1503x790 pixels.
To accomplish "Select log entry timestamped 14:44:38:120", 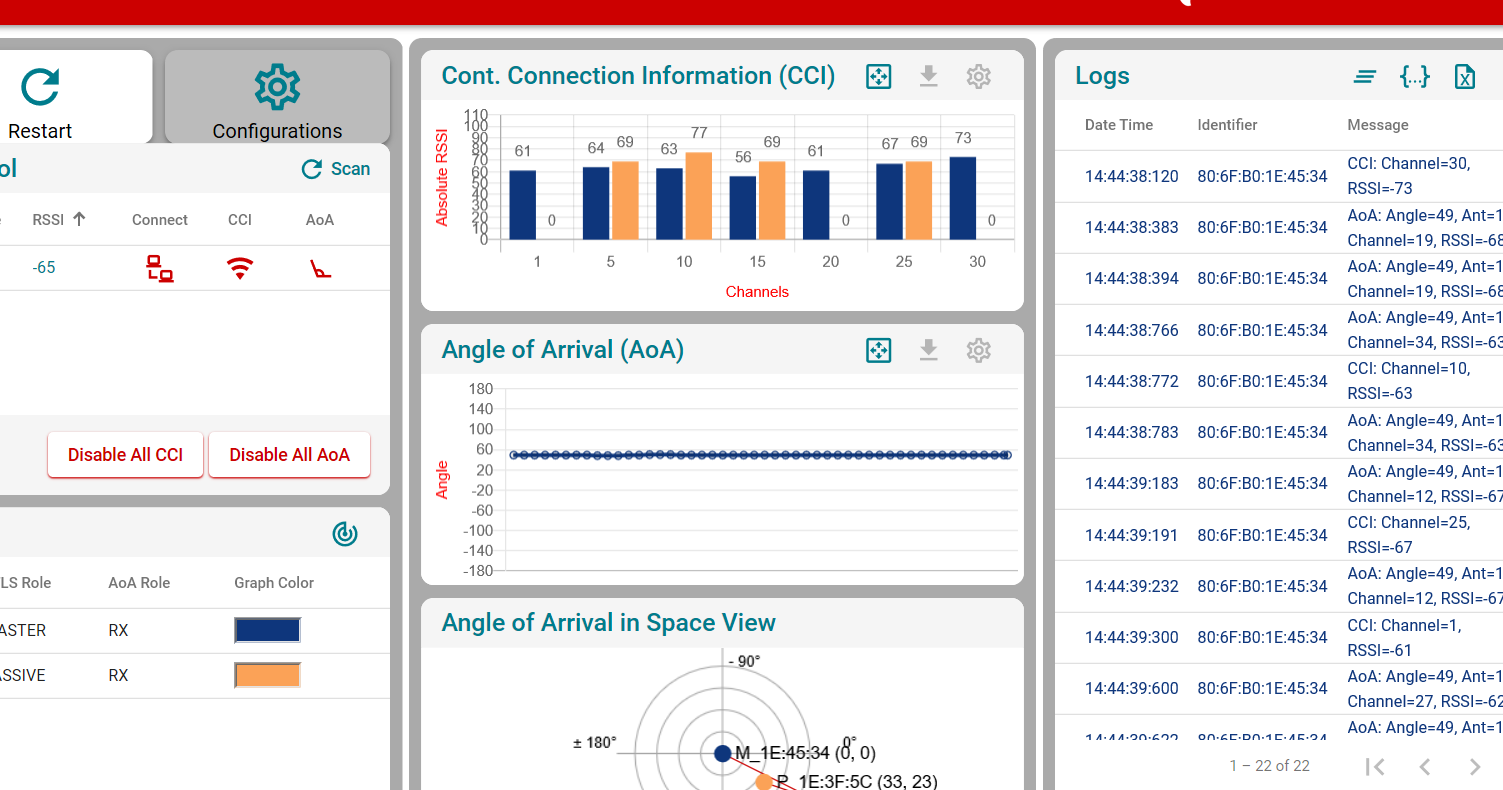I will pyautogui.click(x=1132, y=176).
